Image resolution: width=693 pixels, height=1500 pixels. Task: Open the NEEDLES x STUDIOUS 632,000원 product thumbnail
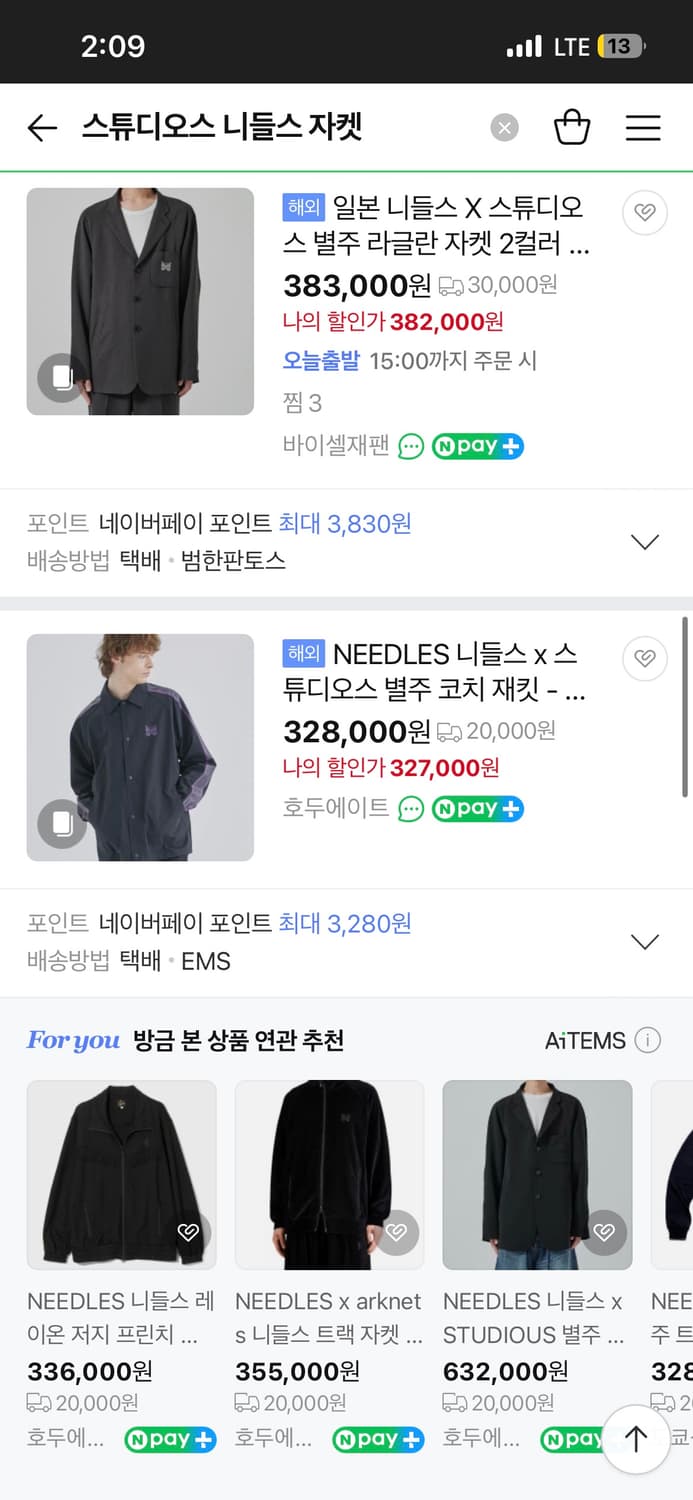(537, 1175)
